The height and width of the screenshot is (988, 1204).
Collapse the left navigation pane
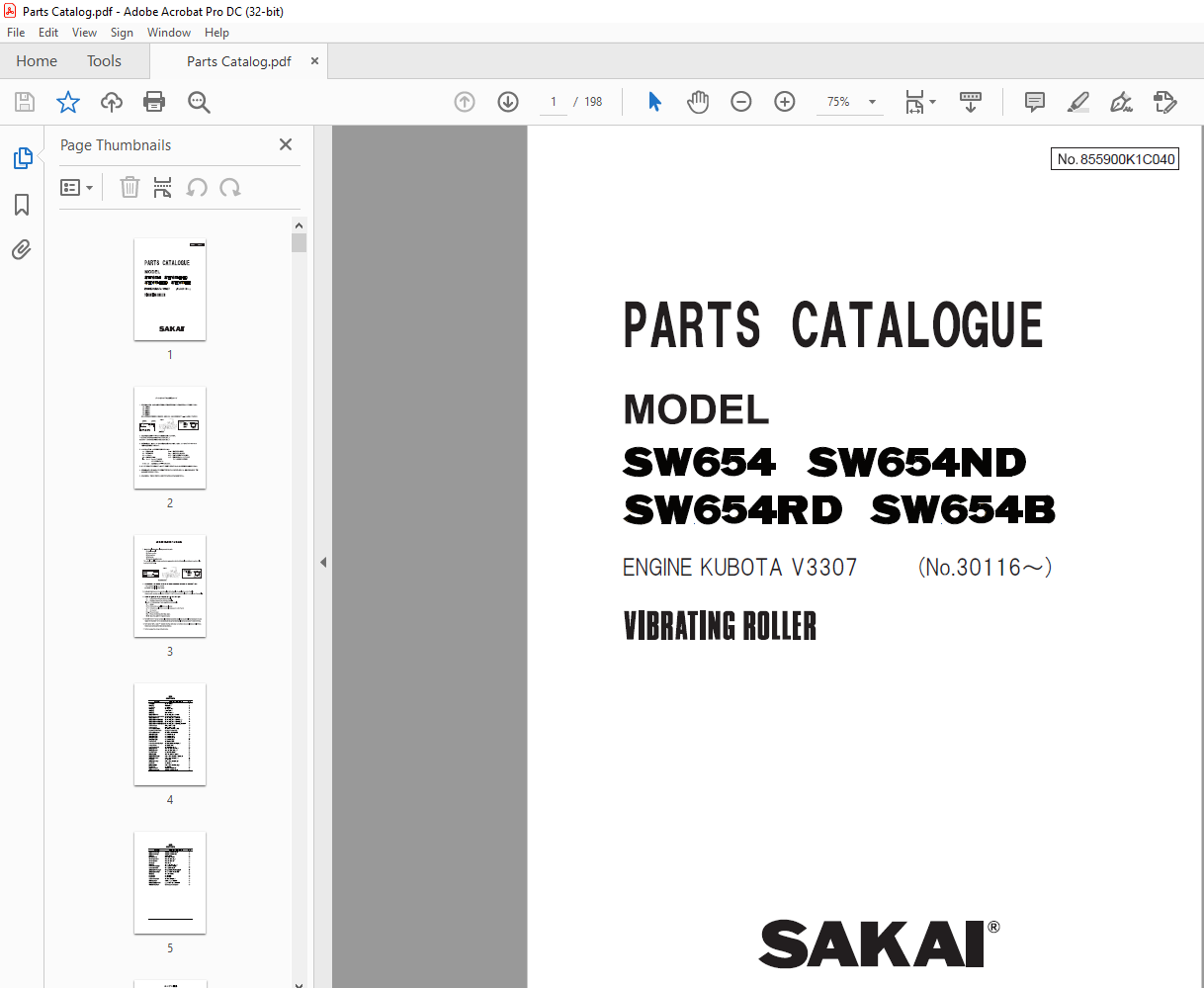click(x=323, y=562)
